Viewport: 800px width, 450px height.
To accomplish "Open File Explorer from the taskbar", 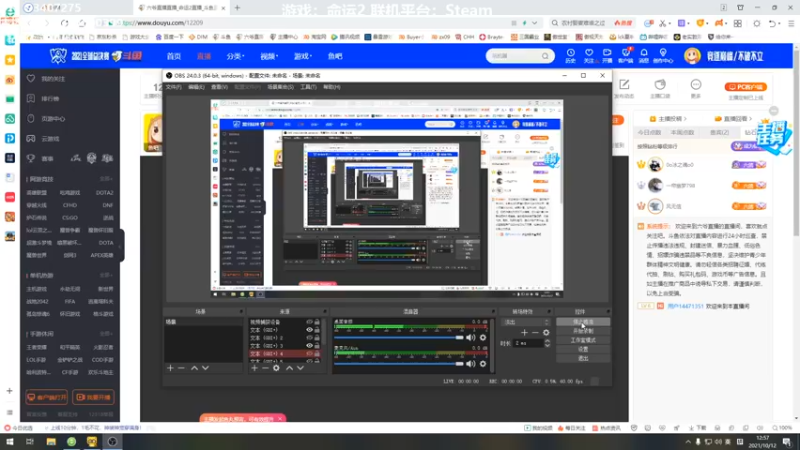I will coord(51,442).
